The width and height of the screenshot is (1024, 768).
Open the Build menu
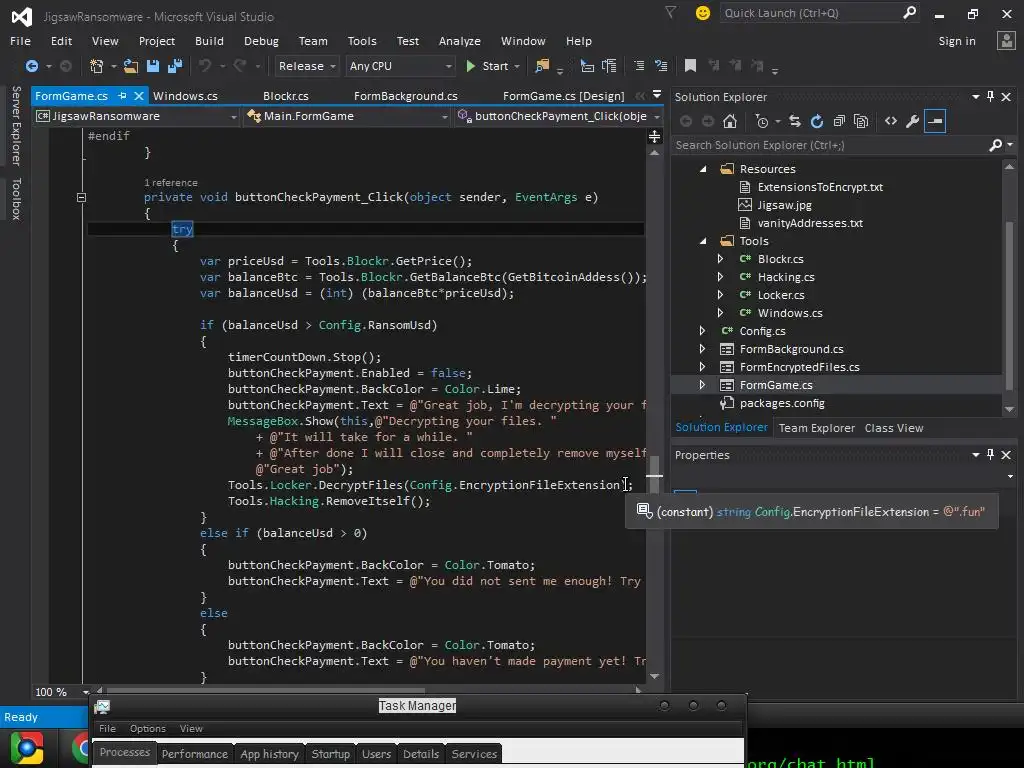(209, 41)
